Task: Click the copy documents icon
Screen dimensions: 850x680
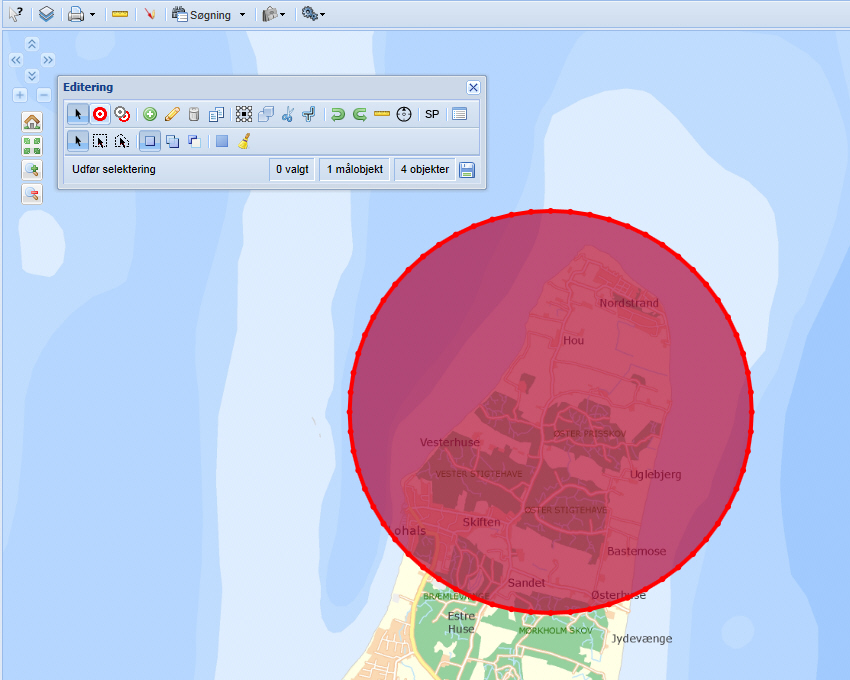Action: tap(216, 114)
